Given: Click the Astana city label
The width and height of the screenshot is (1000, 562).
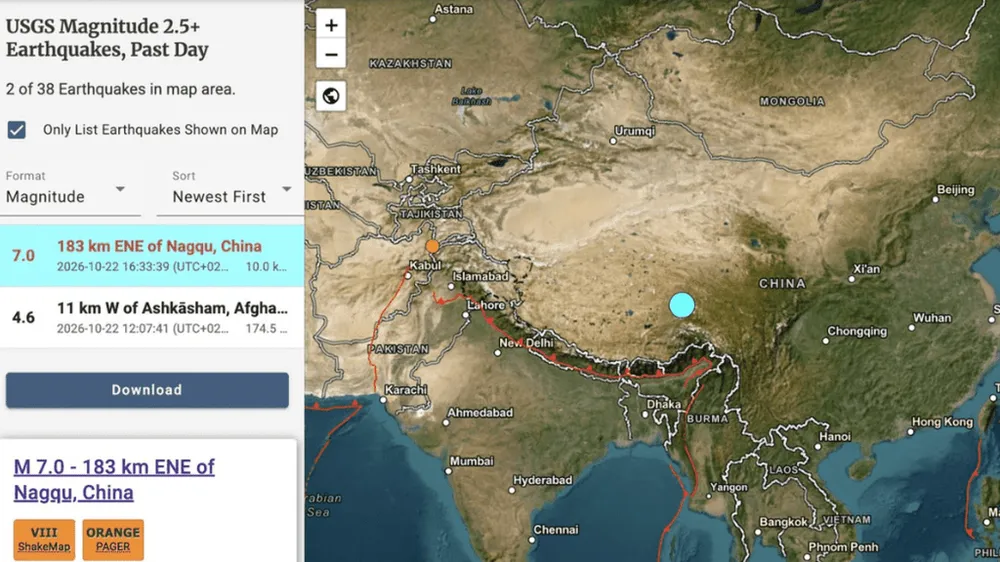Looking at the screenshot, I should coord(453,10).
